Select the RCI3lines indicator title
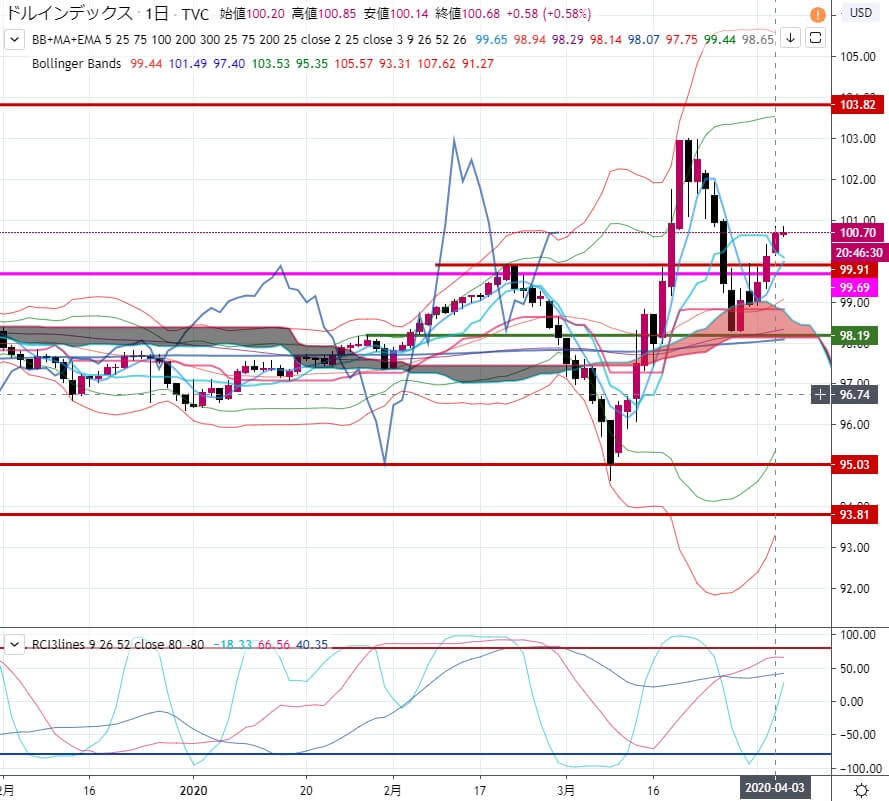Viewport: 889px width, 801px height. click(x=58, y=645)
